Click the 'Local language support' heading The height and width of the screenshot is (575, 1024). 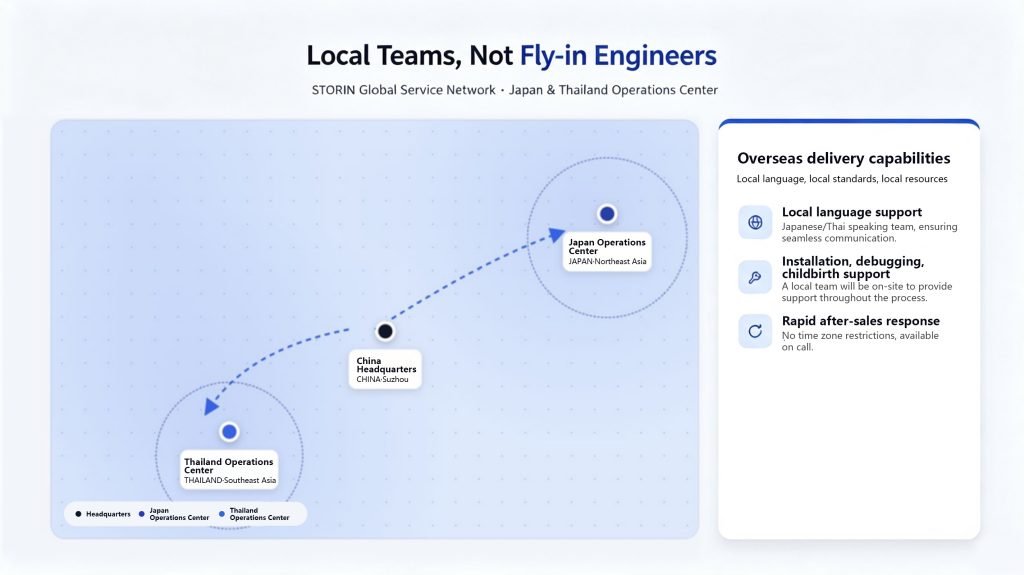(852, 212)
